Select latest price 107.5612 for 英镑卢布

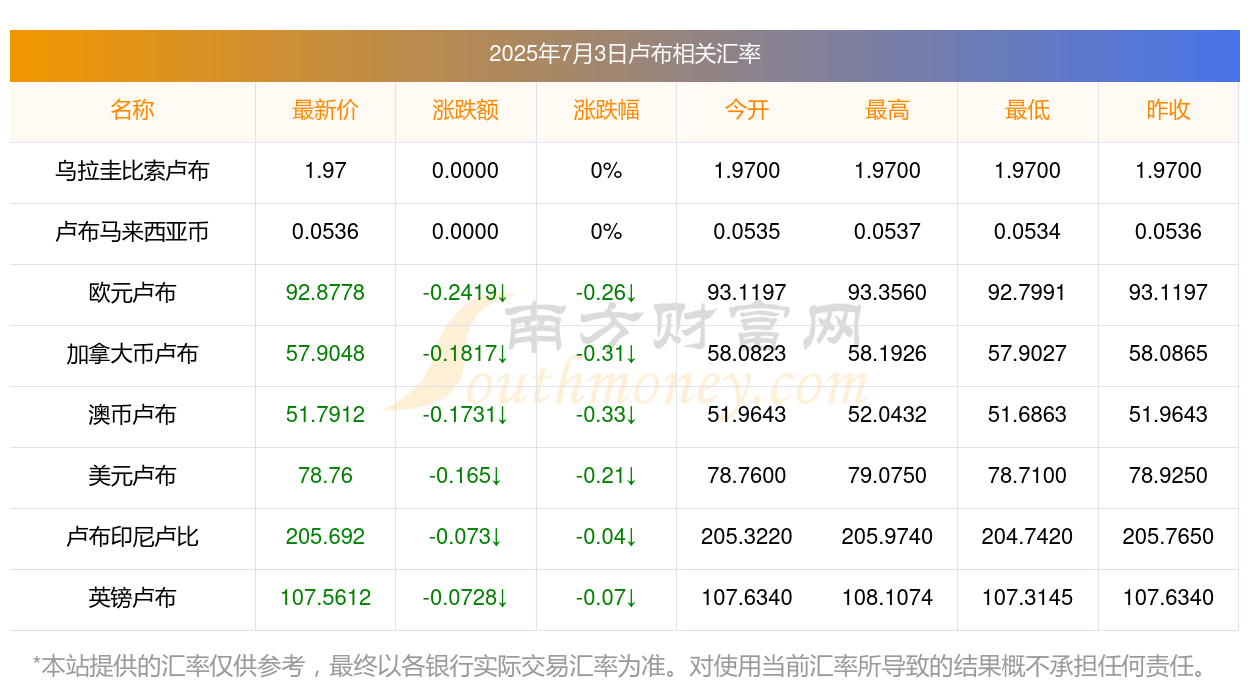pos(325,598)
